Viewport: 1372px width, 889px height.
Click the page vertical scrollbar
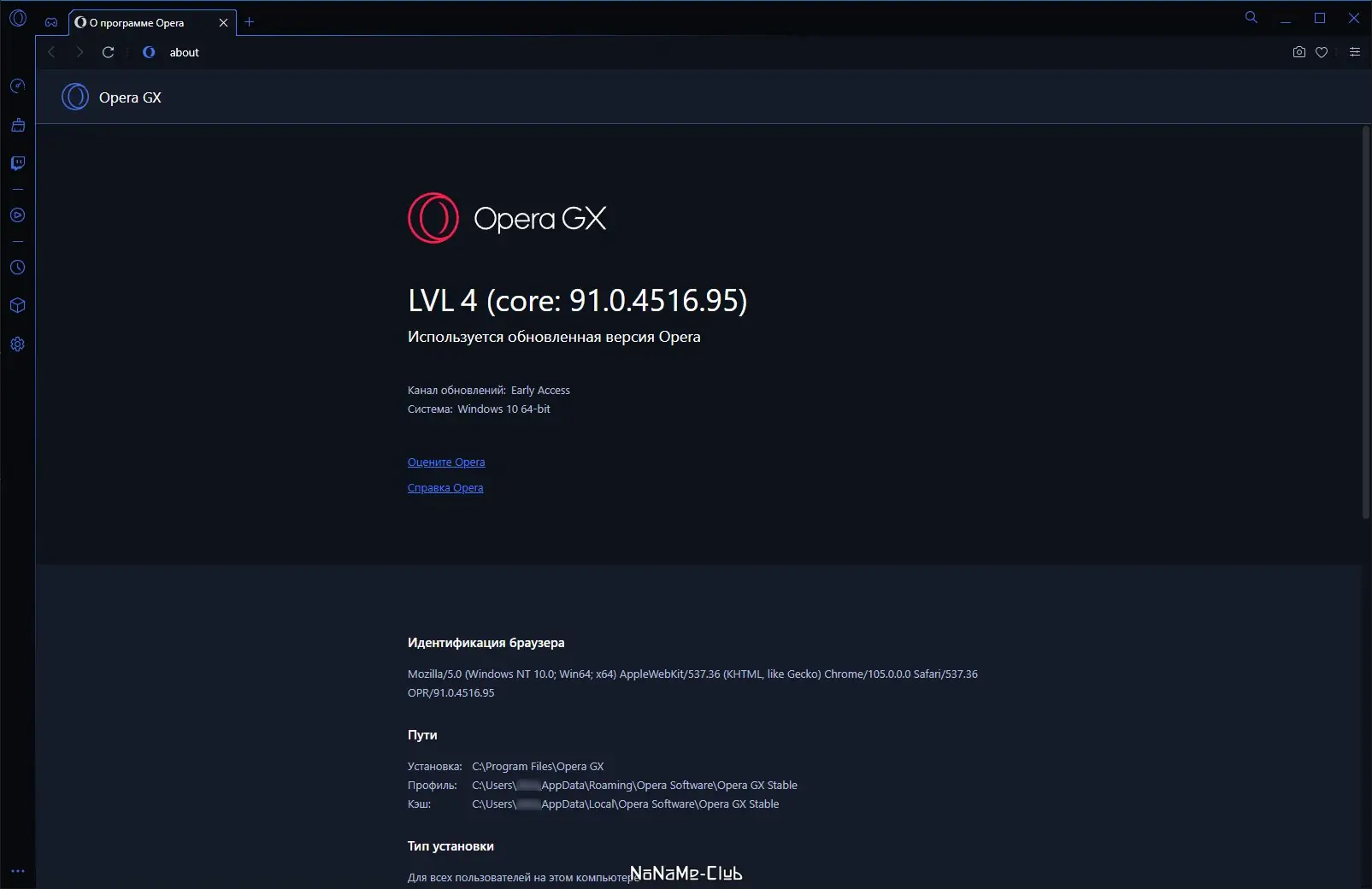click(1365, 322)
